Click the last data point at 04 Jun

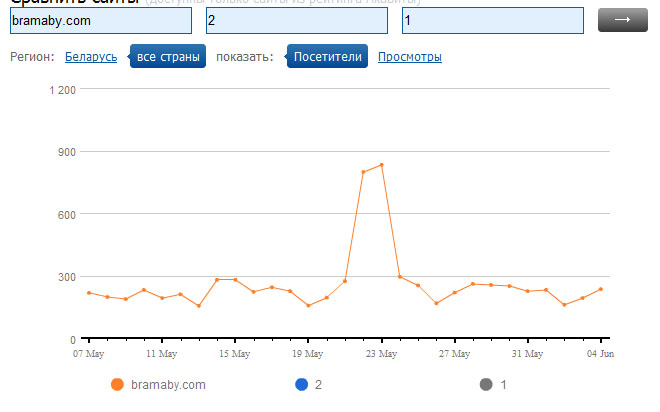(x=601, y=289)
